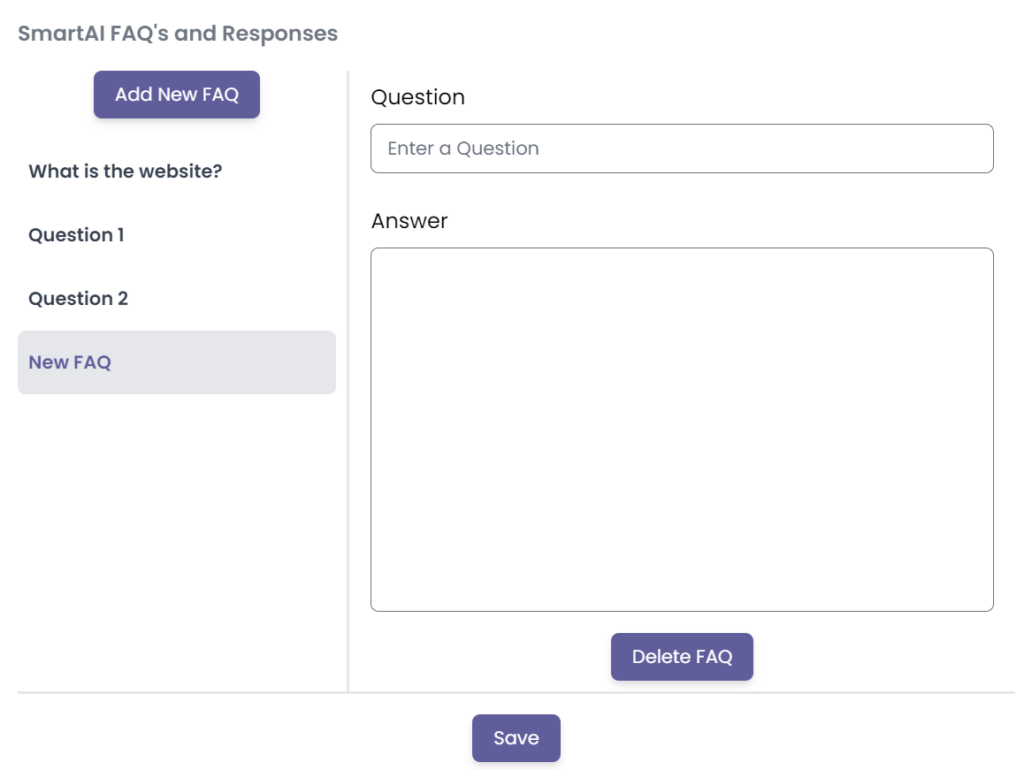
Task: Click the Question field label
Action: pos(418,97)
